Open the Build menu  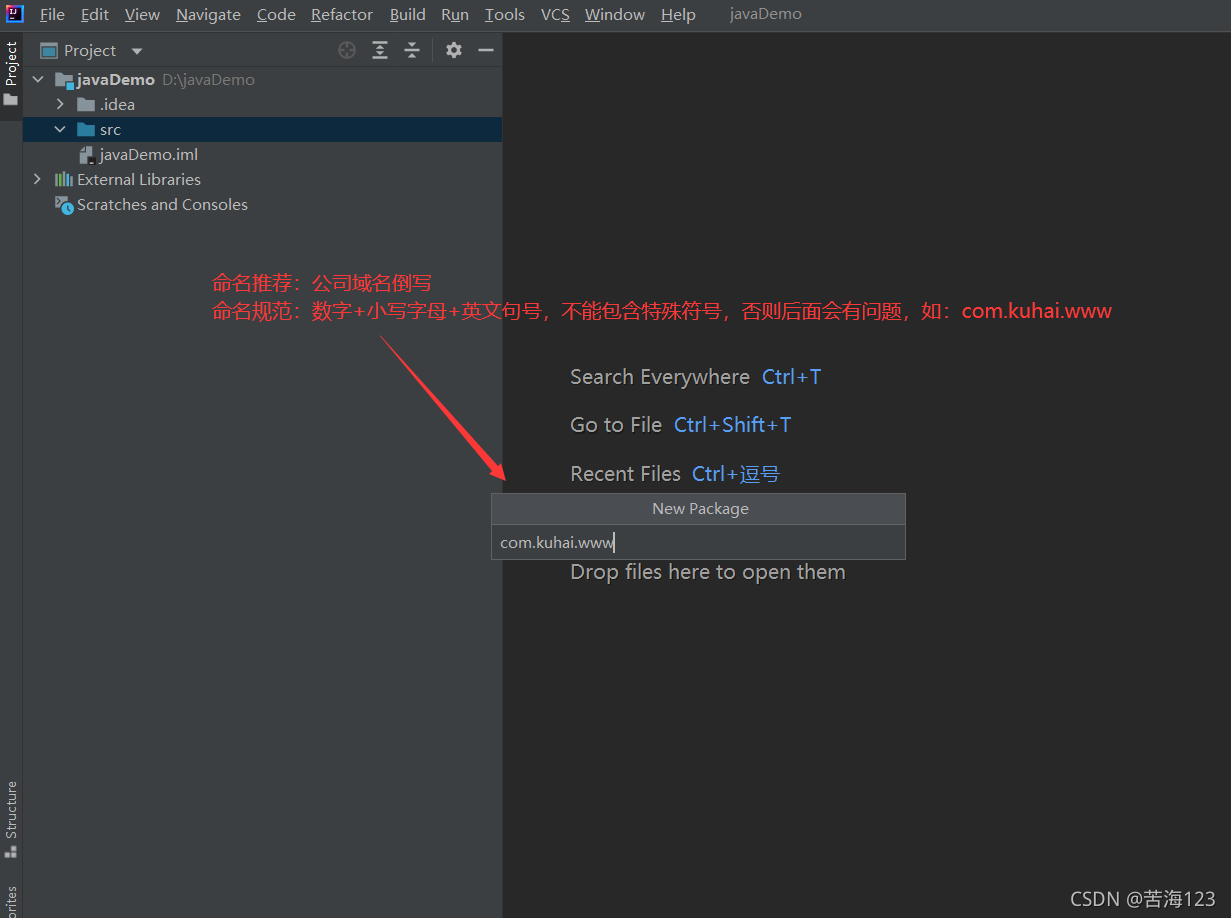click(x=408, y=14)
